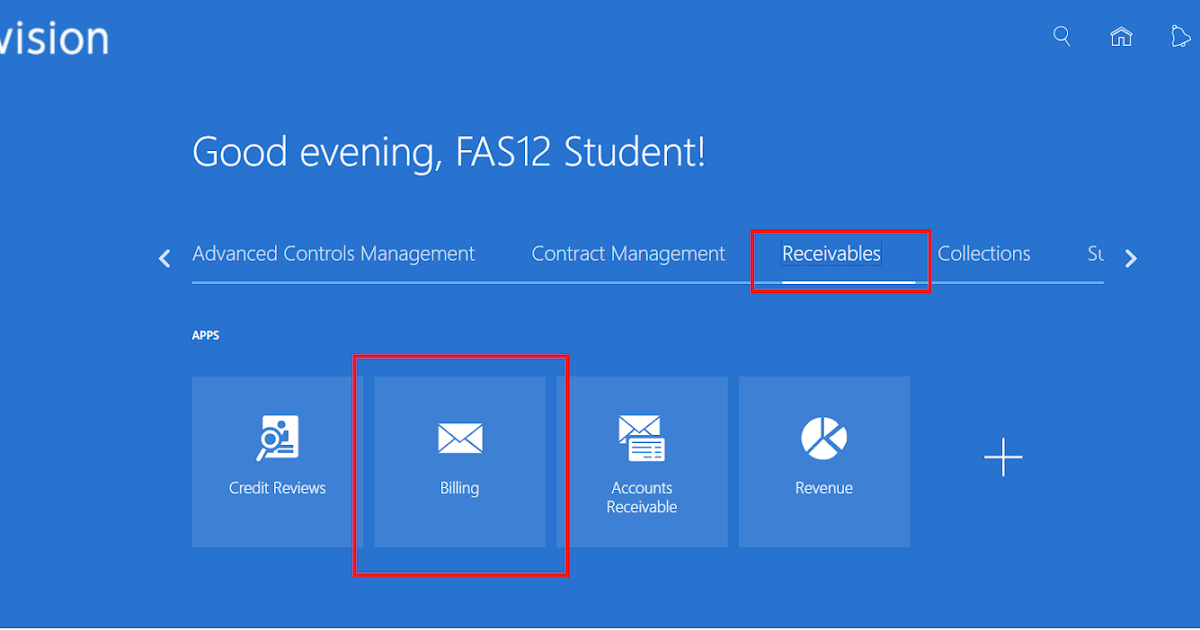Open the Collections tab
Image resolution: width=1200 pixels, height=630 pixels.
[984, 254]
